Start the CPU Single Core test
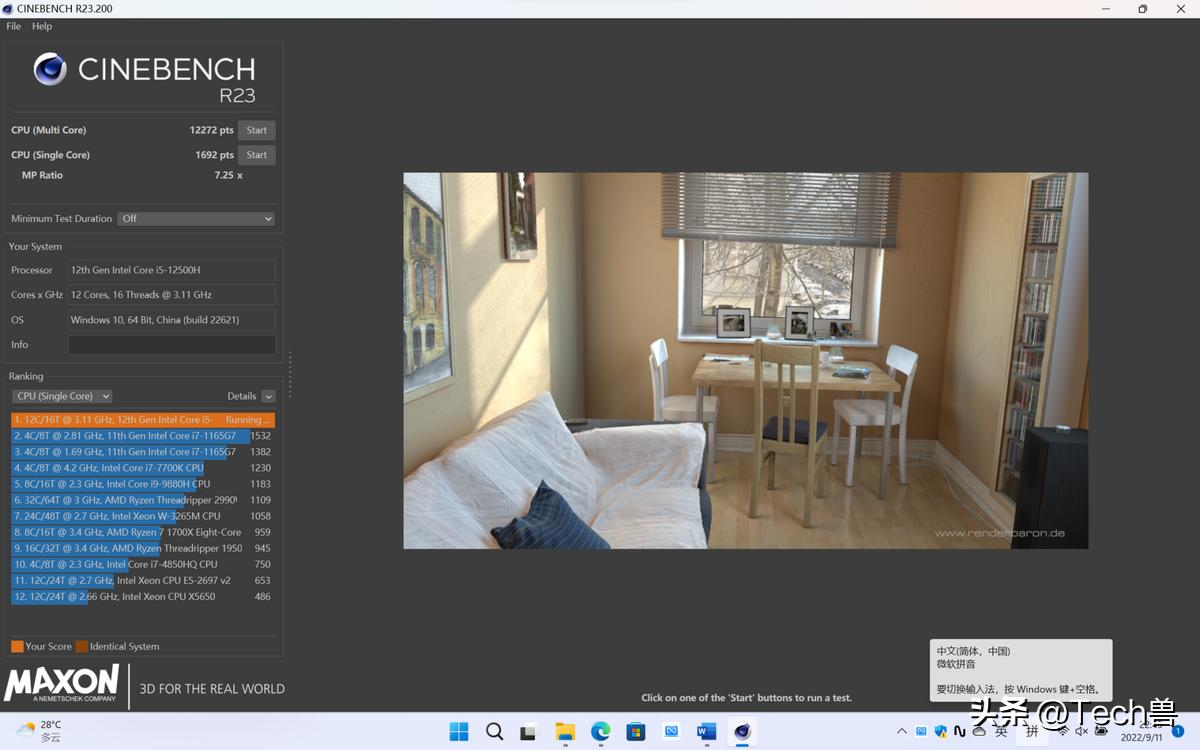The image size is (1200, 750). click(257, 155)
